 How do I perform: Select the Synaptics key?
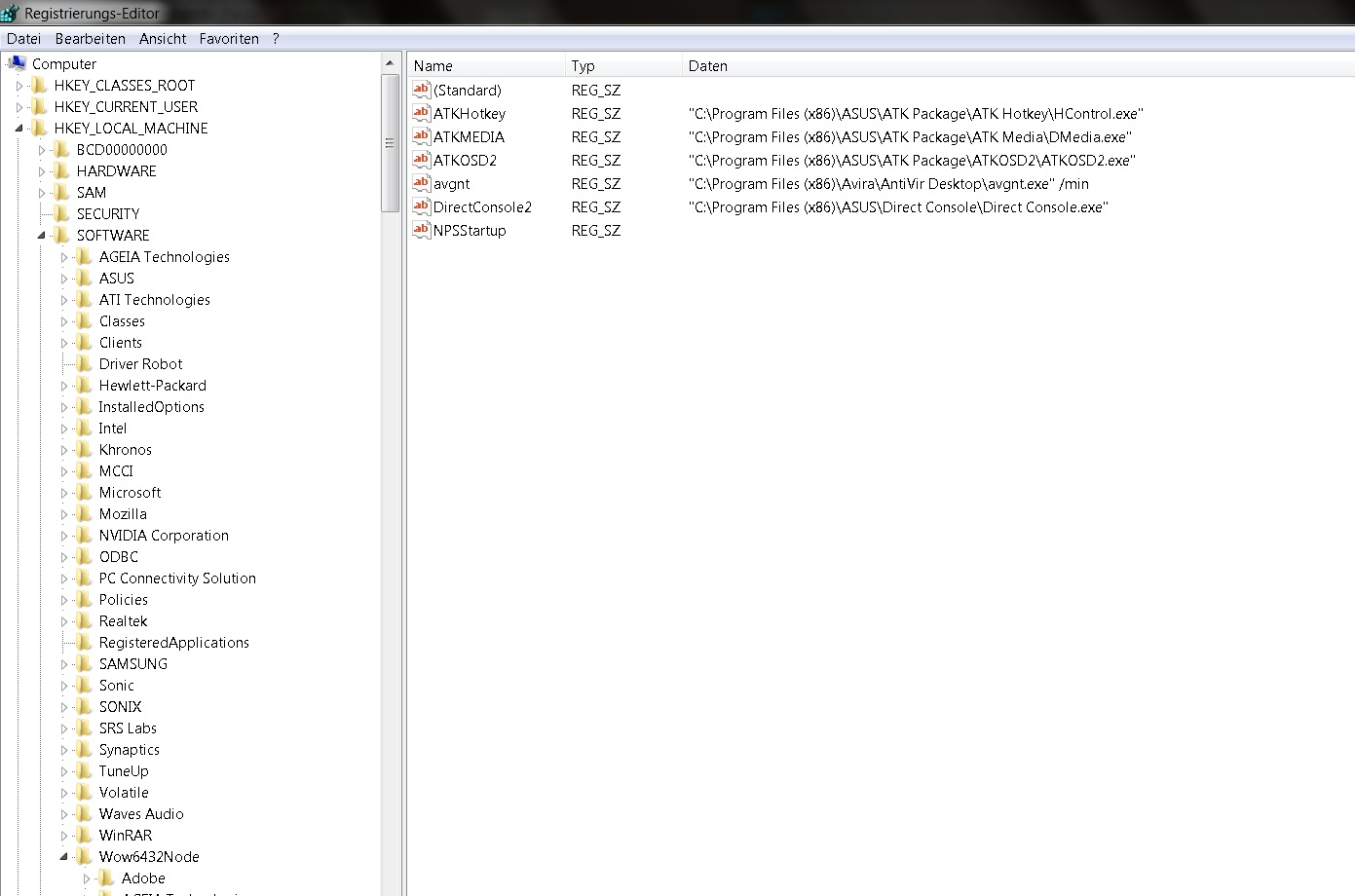(x=129, y=749)
